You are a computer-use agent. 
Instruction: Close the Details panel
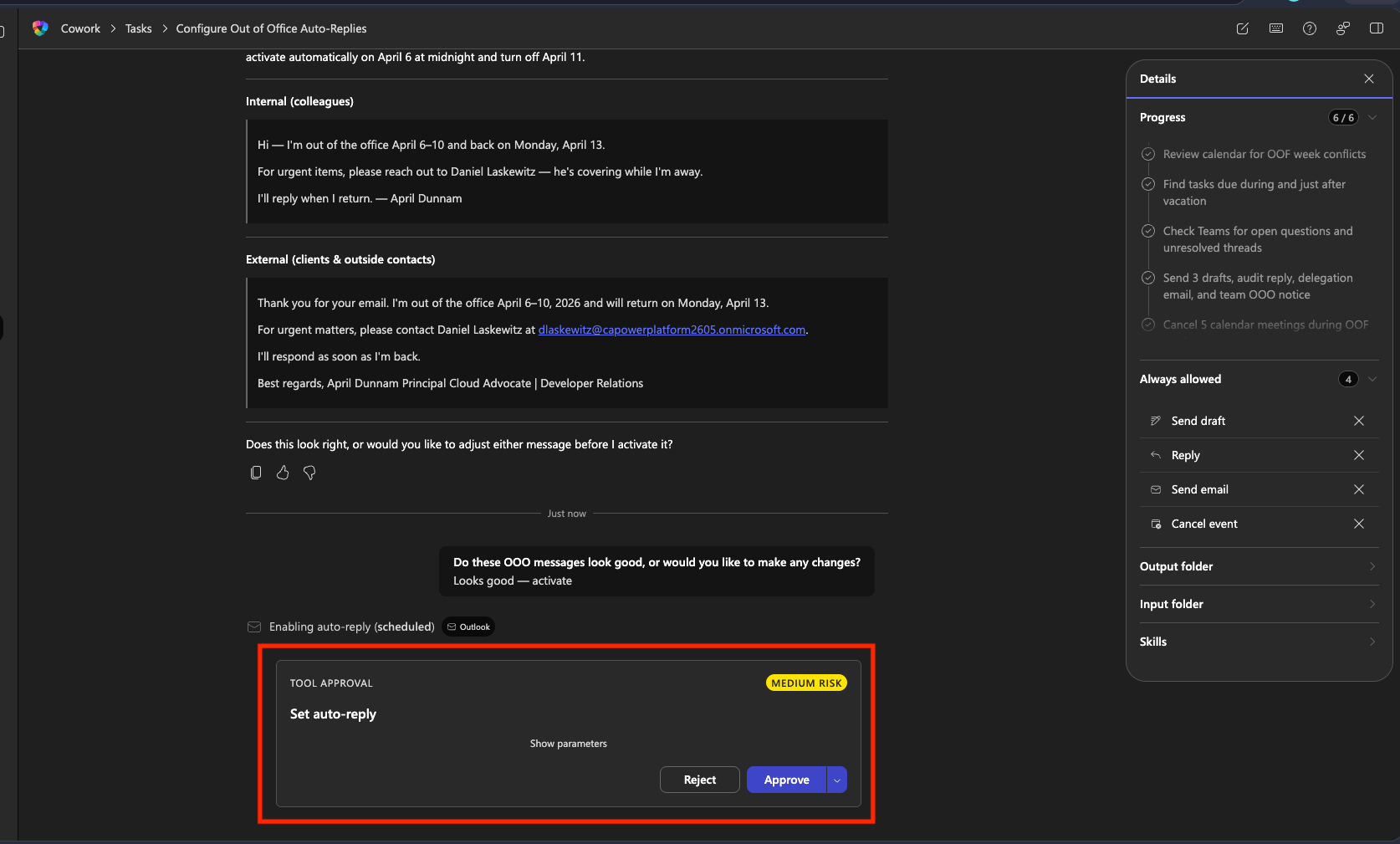[x=1369, y=79]
